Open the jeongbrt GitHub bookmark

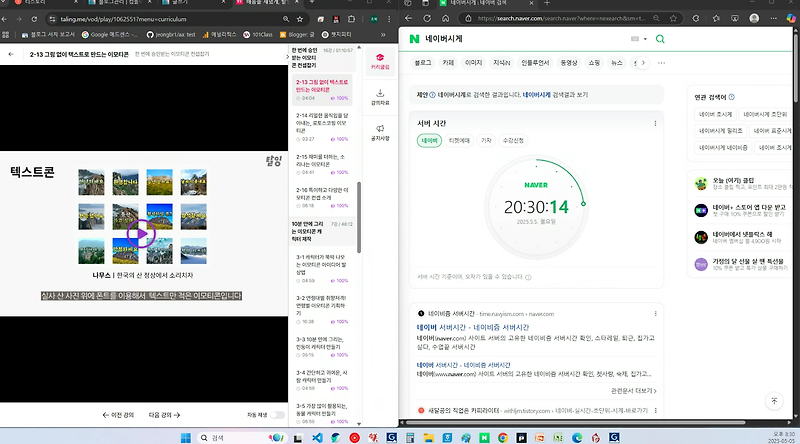pos(171,35)
